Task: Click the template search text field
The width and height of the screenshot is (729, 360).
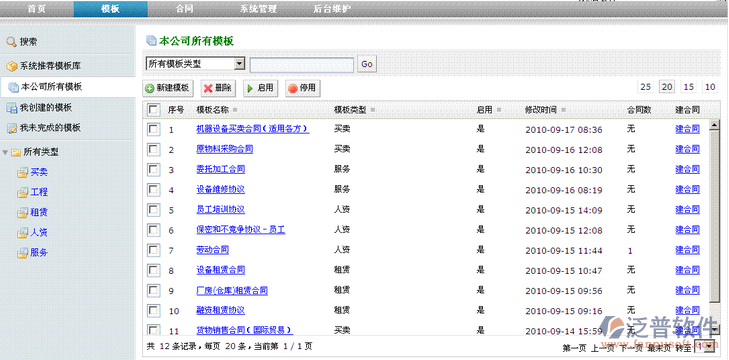Action: coord(302,65)
